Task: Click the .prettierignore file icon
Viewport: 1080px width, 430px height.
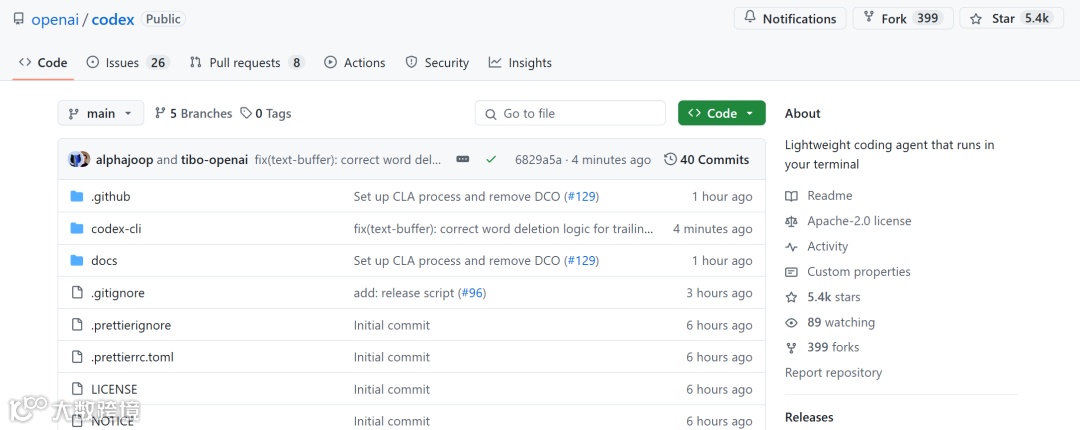Action: point(77,325)
